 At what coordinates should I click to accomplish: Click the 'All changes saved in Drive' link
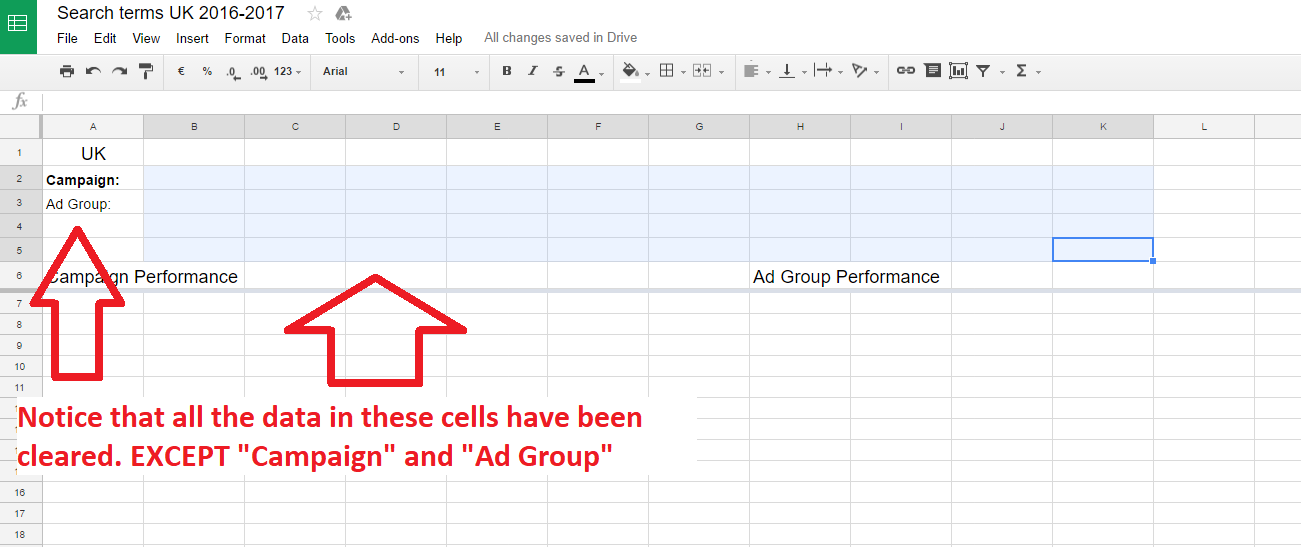(560, 38)
